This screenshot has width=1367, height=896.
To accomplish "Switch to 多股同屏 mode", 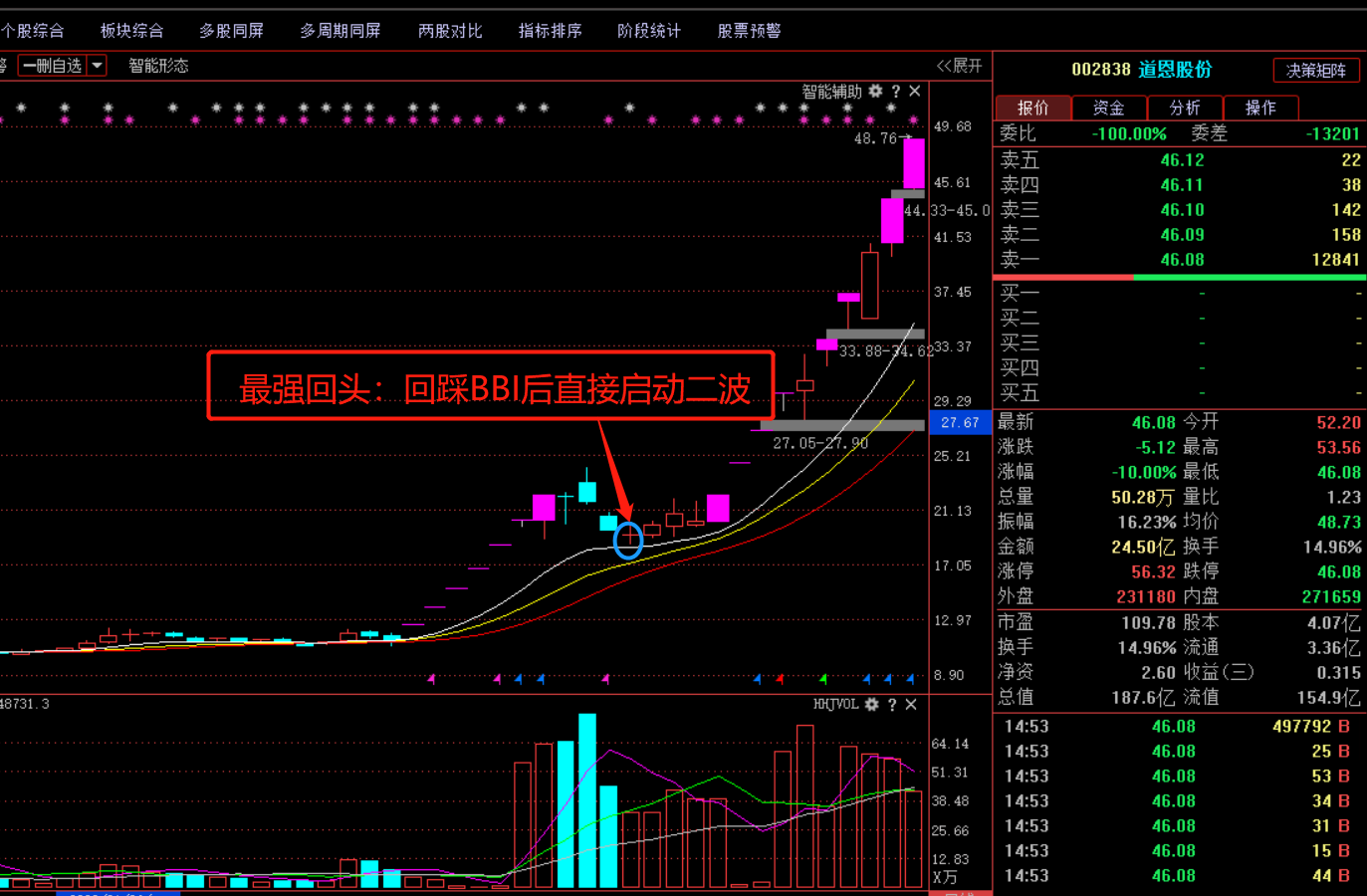I will tap(231, 31).
